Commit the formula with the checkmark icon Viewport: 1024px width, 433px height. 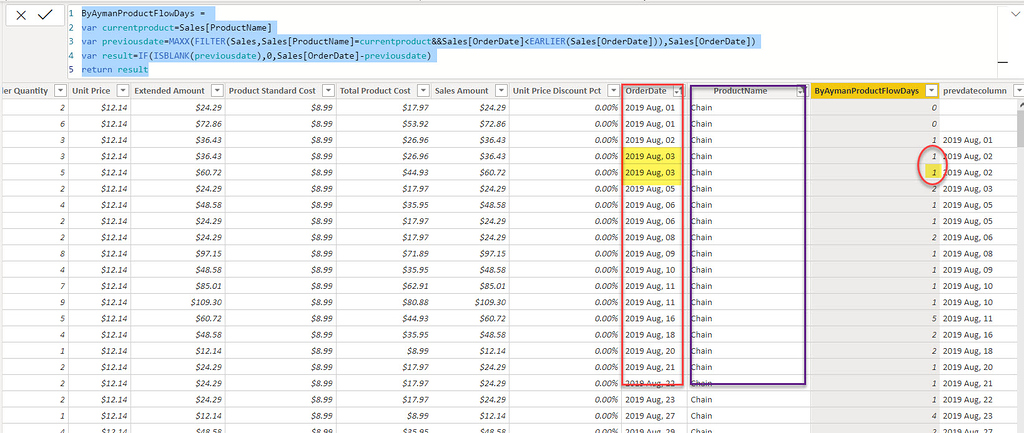click(45, 14)
